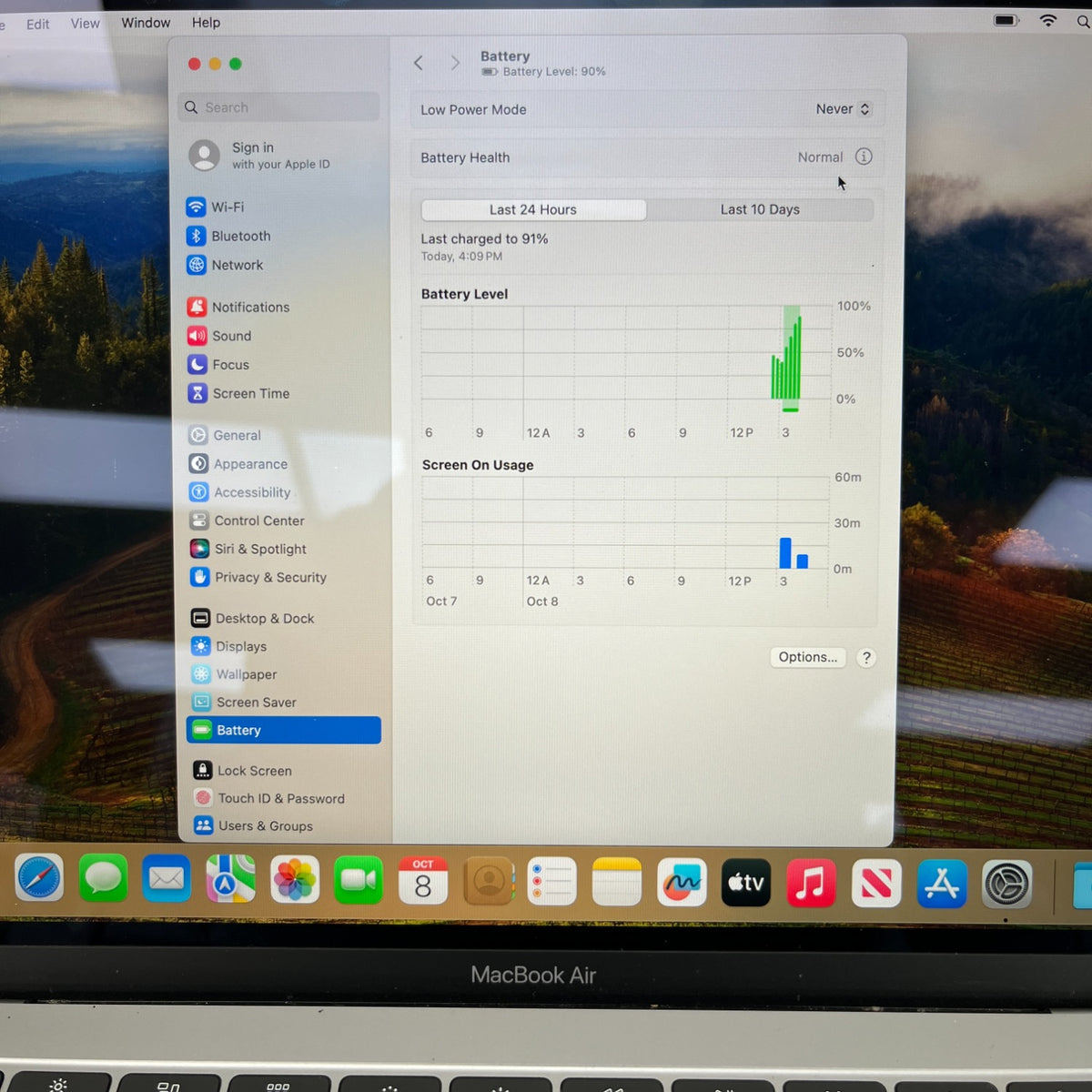Open Notes from the Dock
The height and width of the screenshot is (1092, 1092).
[x=616, y=882]
